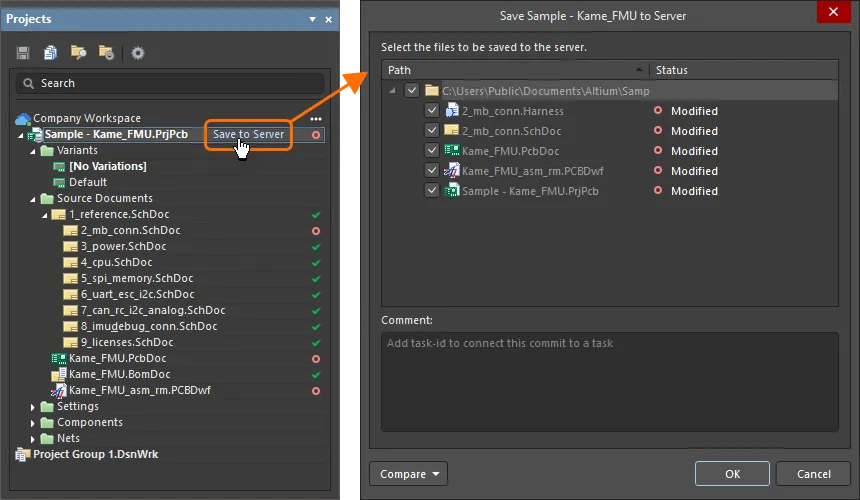Click the Sample - Kame_FMU.PrjPcb icon in dialog
The height and width of the screenshot is (500, 860).
coord(451,190)
